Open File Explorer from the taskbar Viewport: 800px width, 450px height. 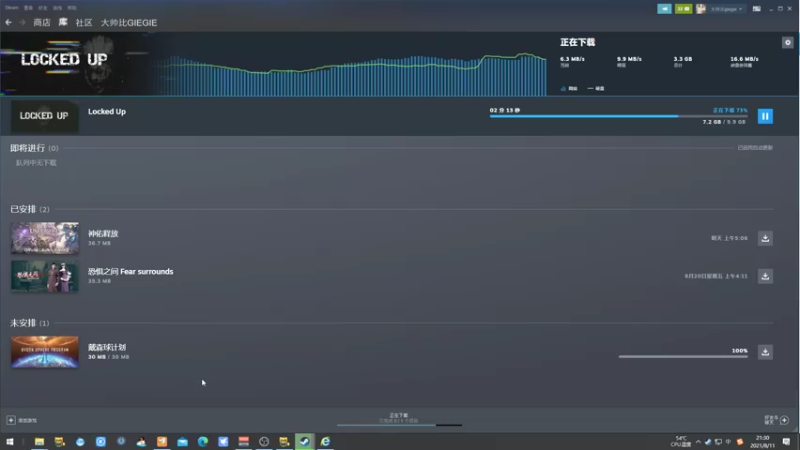pos(39,441)
